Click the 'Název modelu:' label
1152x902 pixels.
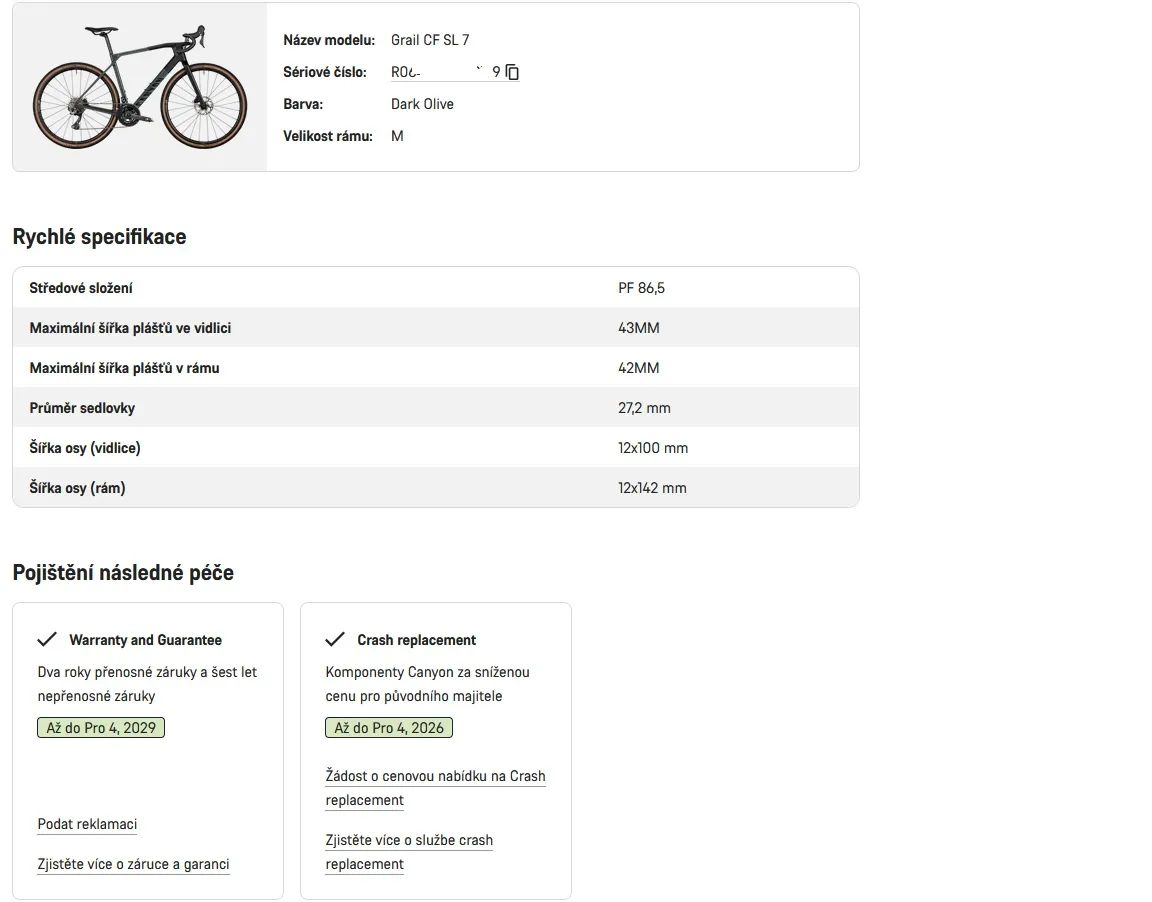(x=329, y=40)
